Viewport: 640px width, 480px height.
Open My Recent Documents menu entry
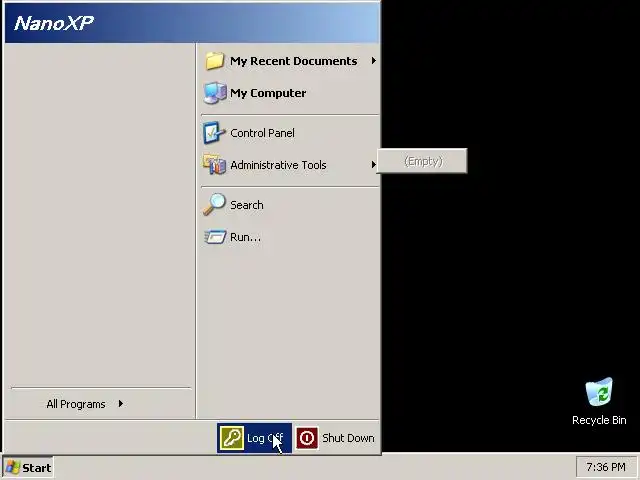(x=290, y=61)
